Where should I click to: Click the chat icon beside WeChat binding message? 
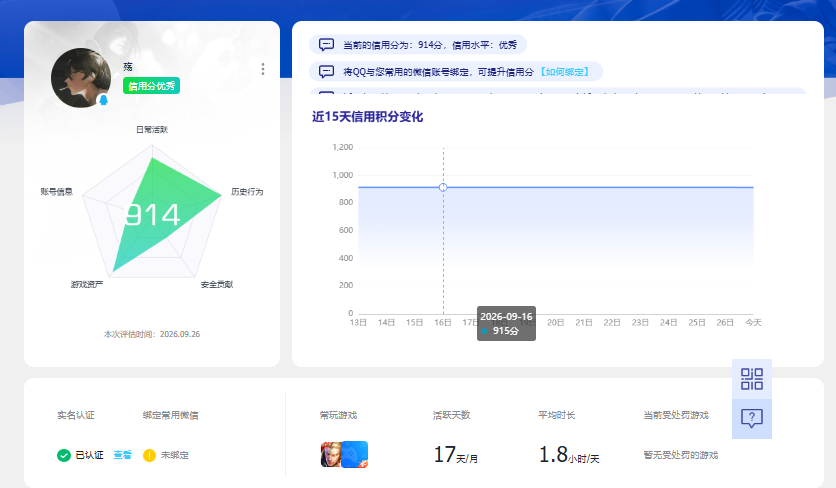[326, 71]
